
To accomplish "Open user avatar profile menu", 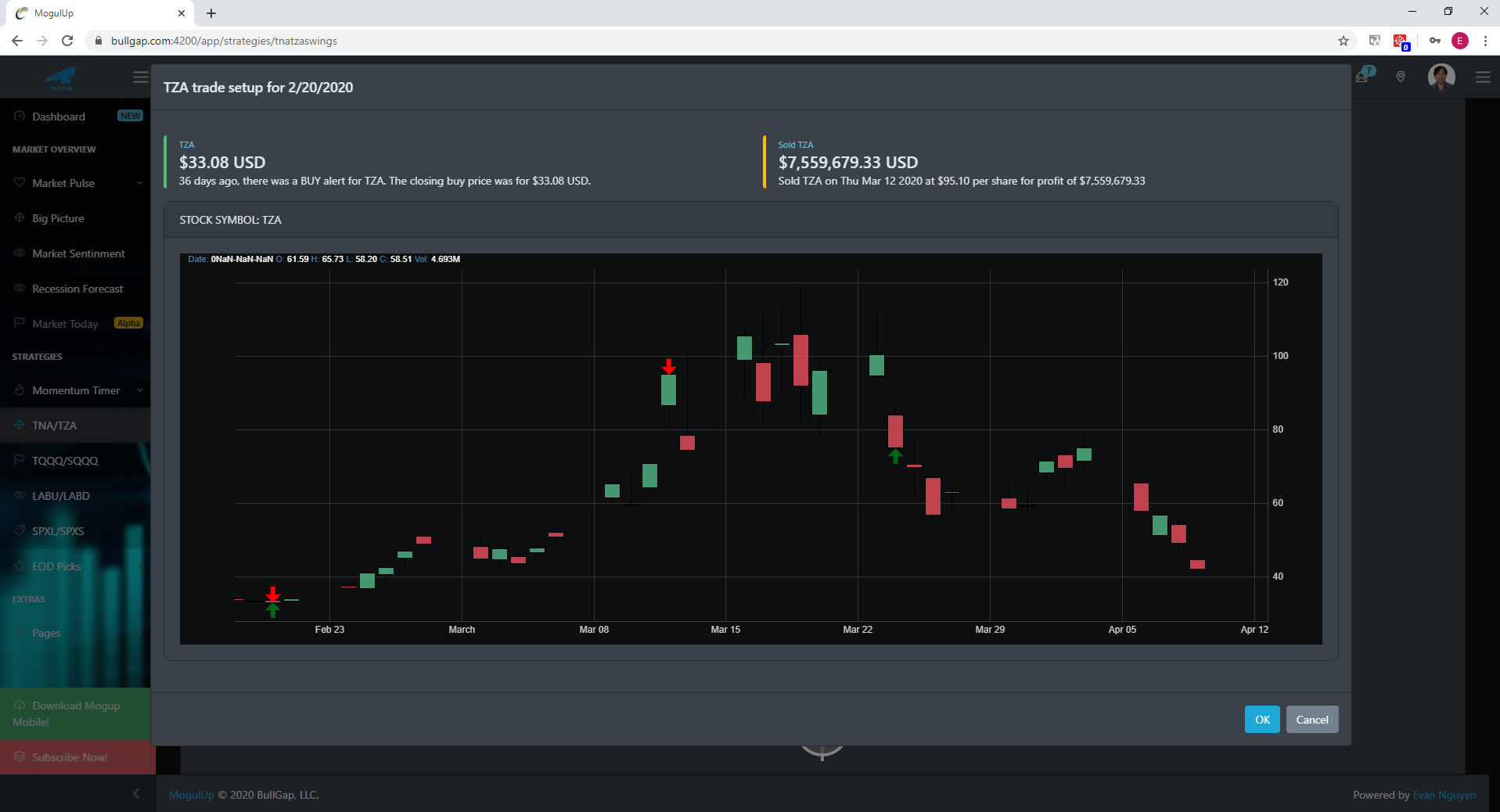I will [1441, 77].
